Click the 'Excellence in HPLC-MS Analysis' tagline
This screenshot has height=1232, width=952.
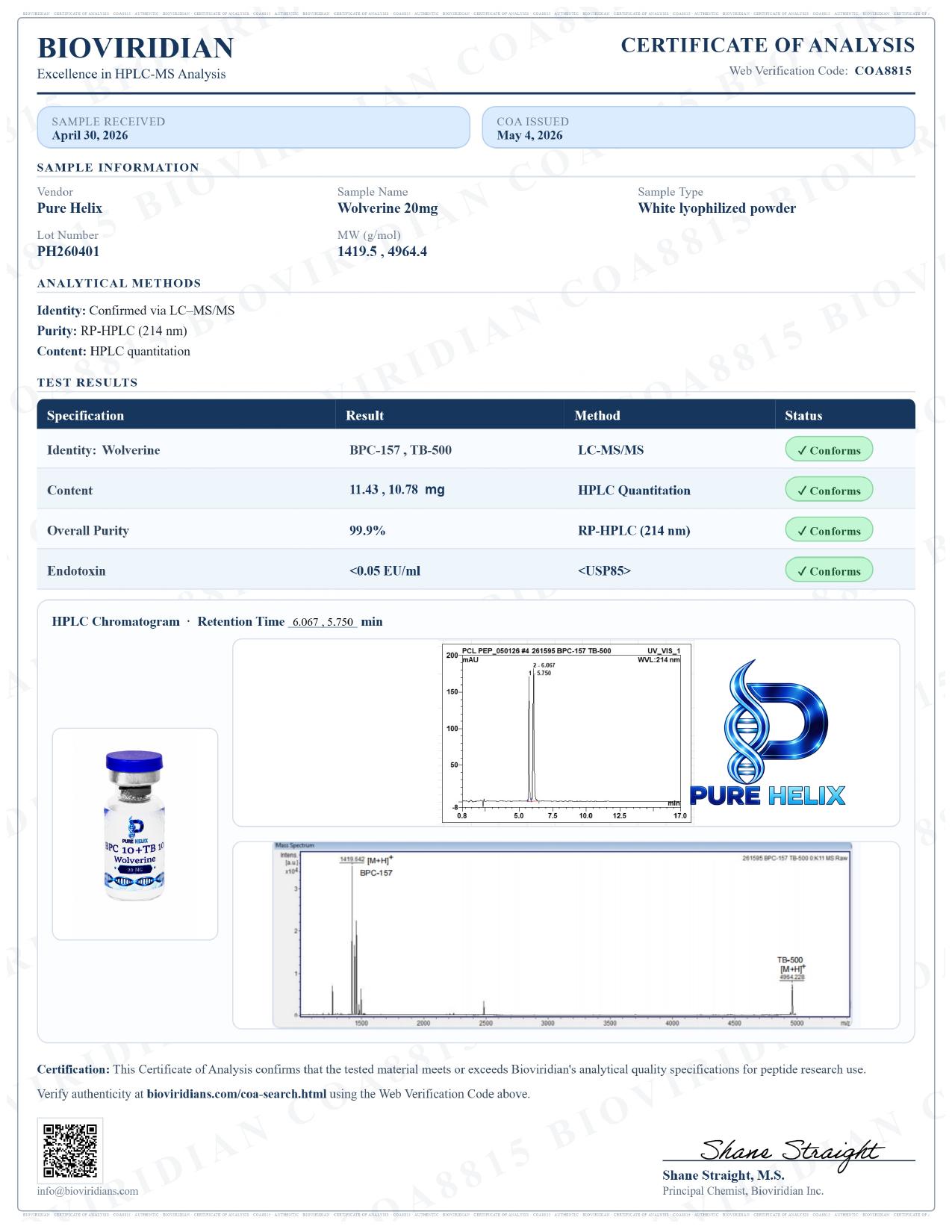click(131, 74)
